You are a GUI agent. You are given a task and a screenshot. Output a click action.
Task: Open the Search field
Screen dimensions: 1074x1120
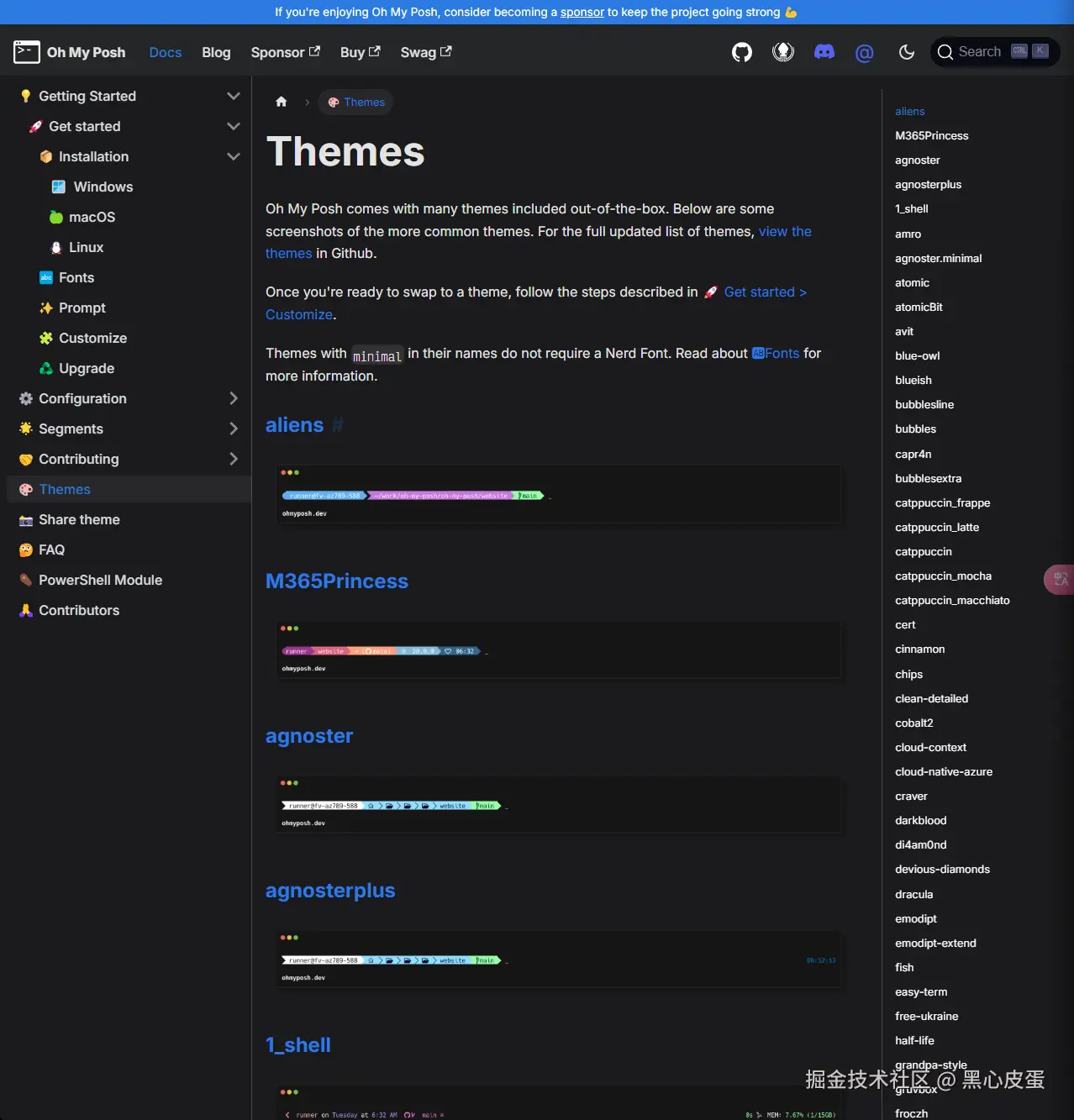995,52
